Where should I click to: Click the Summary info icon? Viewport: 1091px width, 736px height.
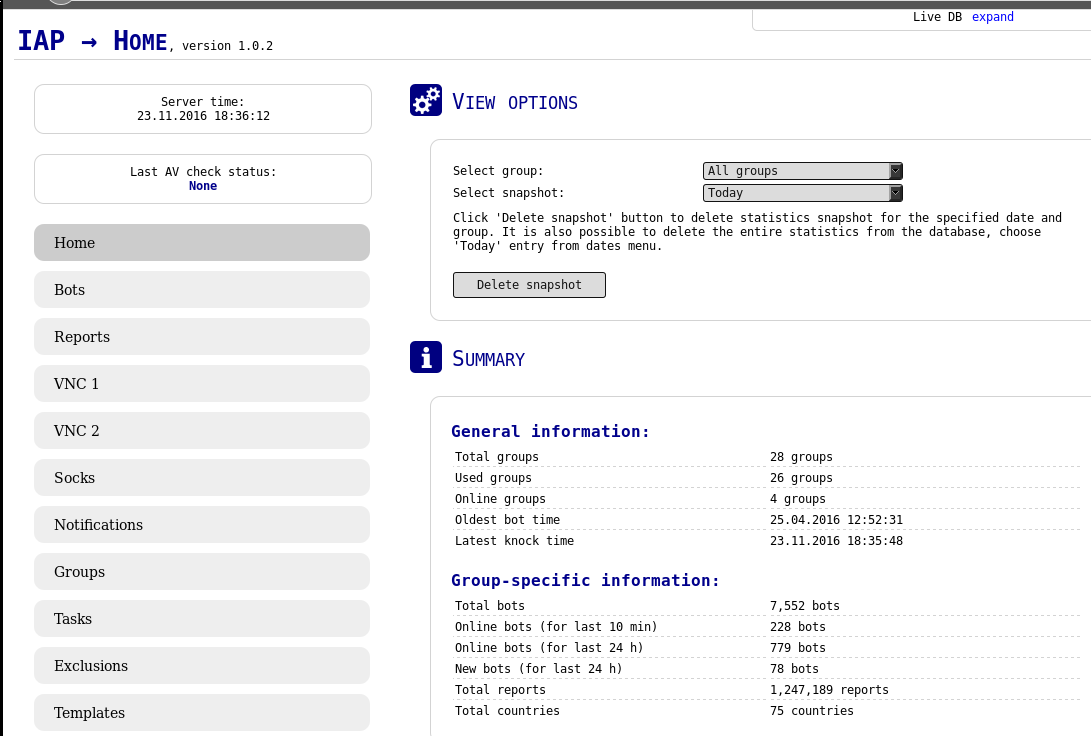[x=426, y=357]
